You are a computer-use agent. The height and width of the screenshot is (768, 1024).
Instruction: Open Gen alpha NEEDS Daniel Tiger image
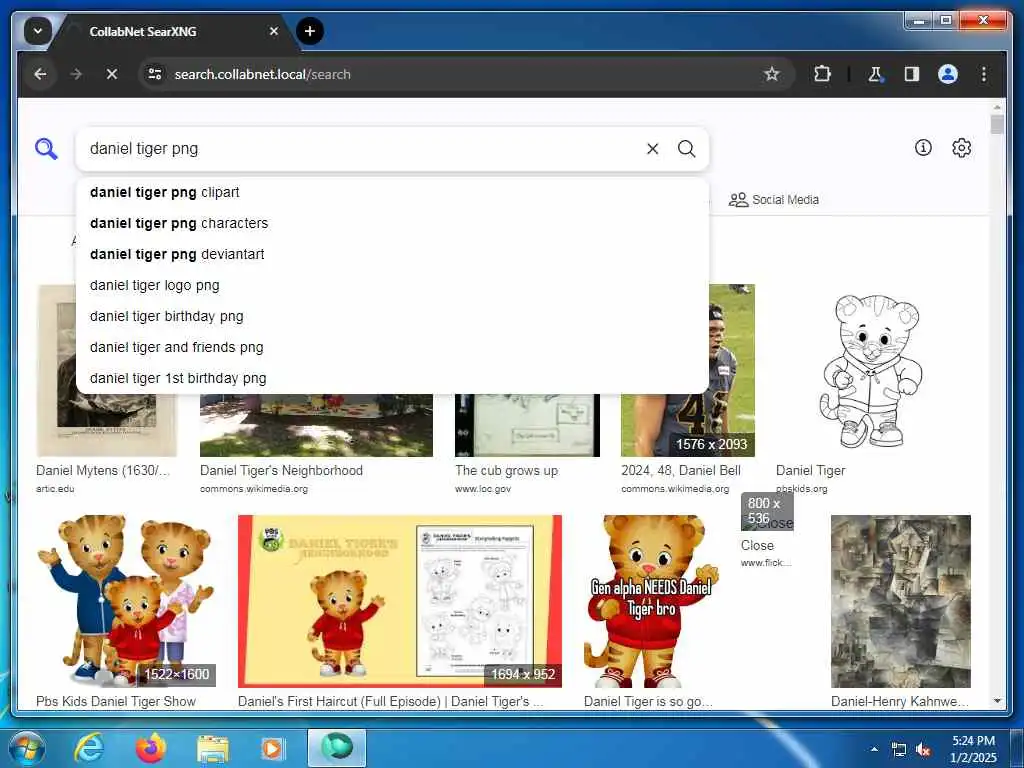click(x=651, y=601)
